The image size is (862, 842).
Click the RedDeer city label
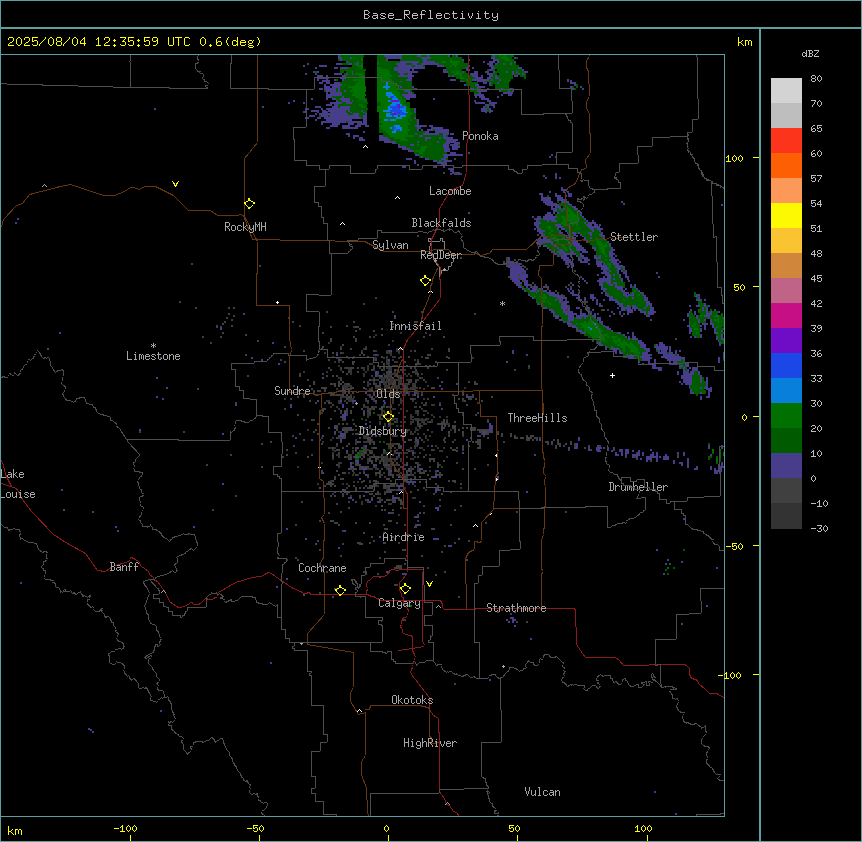pos(441,255)
